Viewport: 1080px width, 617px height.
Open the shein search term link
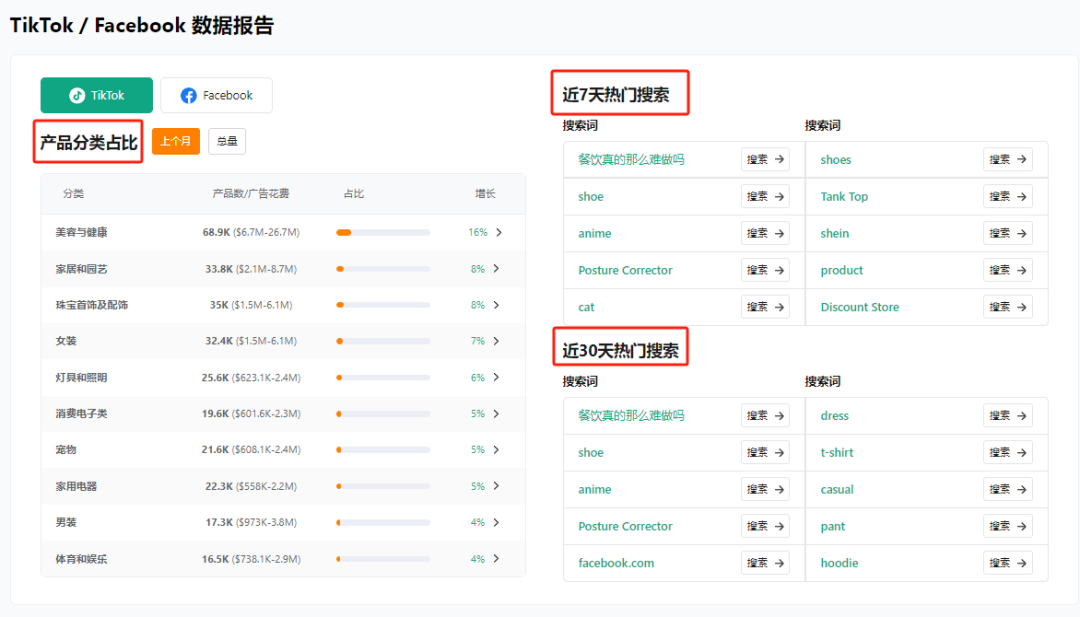(x=834, y=233)
